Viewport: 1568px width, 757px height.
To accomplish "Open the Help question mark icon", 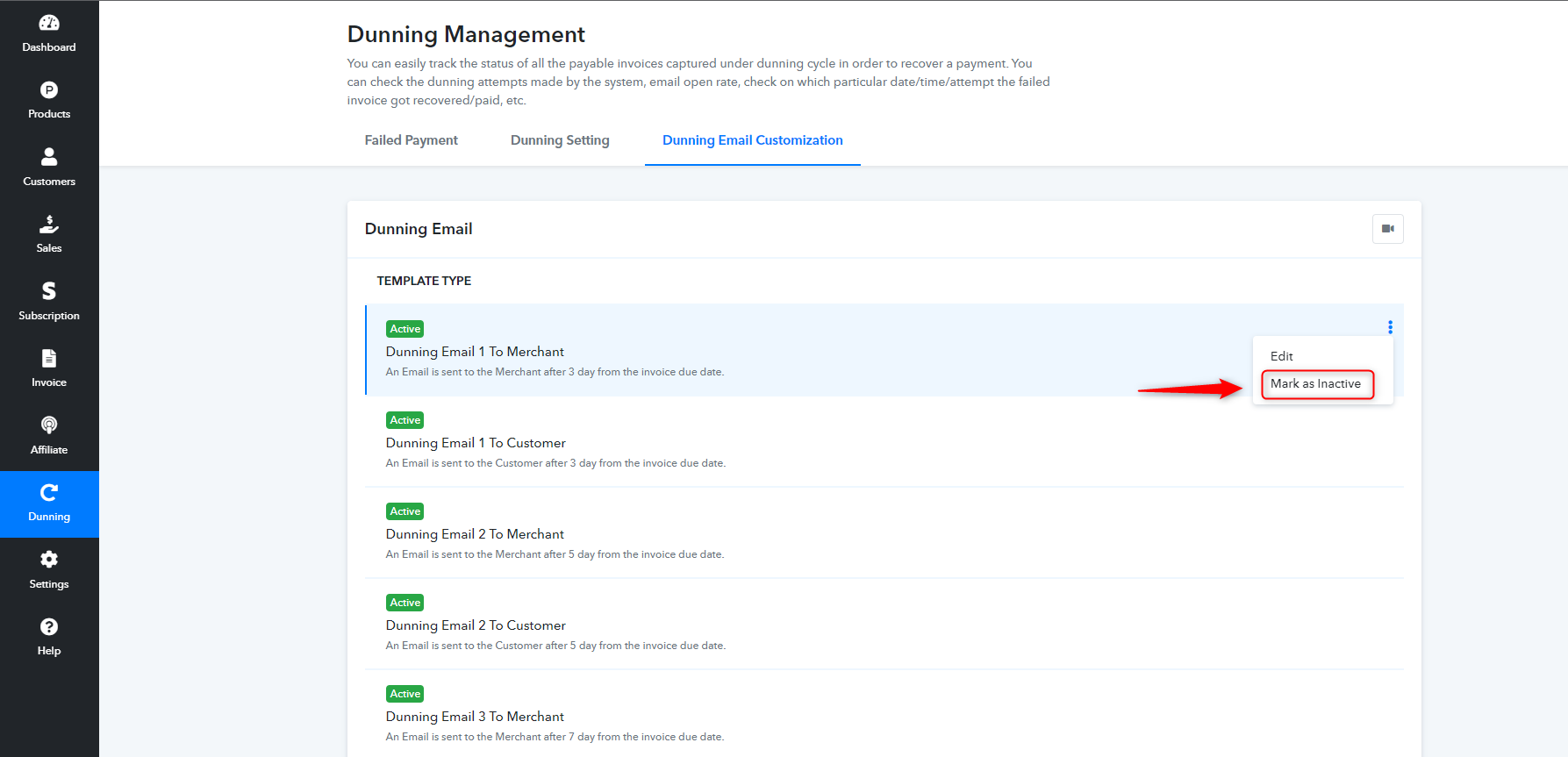I will 49,626.
